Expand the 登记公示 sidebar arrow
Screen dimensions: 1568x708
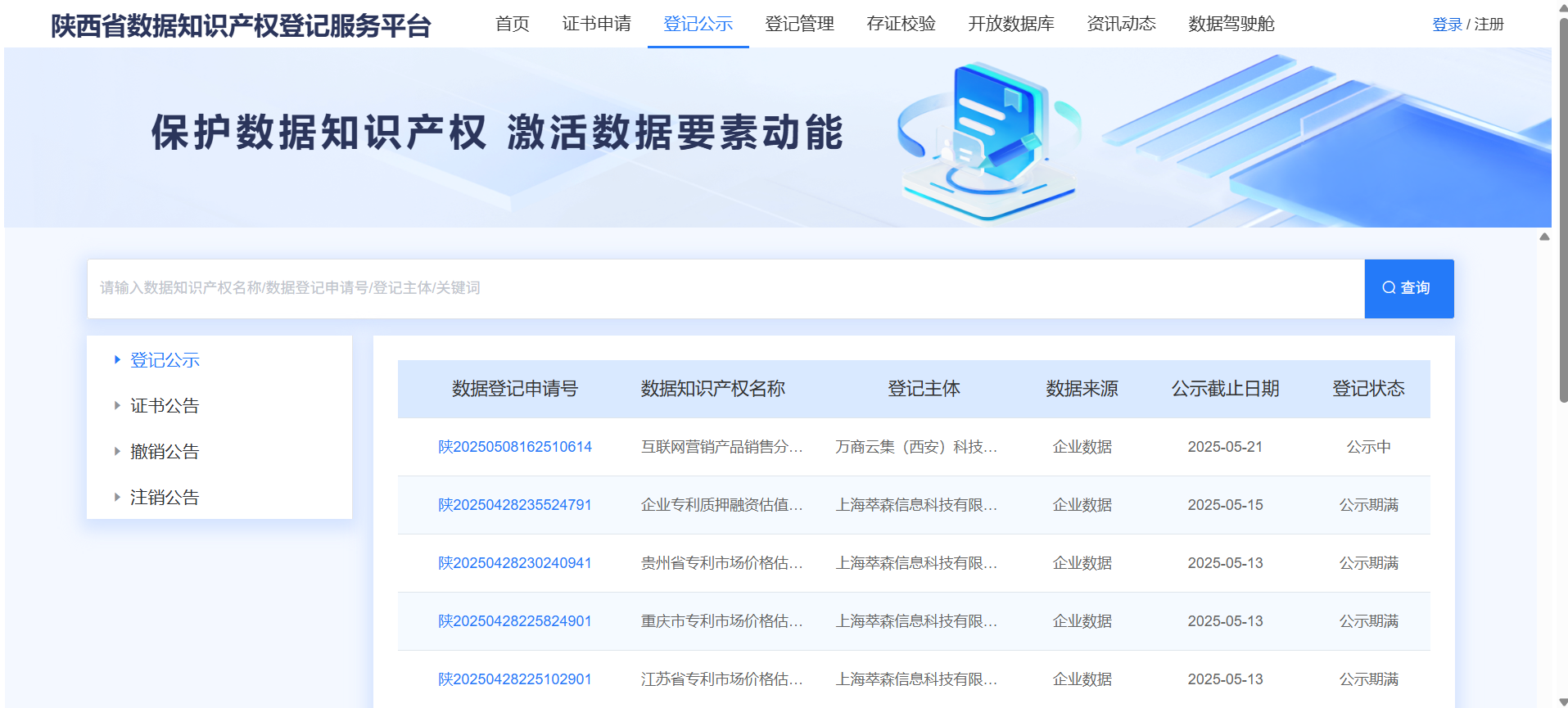tap(117, 359)
